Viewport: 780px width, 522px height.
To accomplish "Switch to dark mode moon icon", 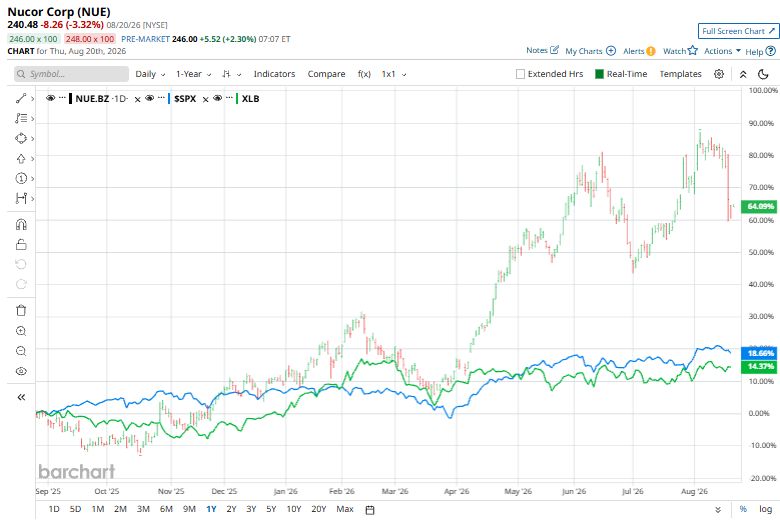I will point(763,74).
